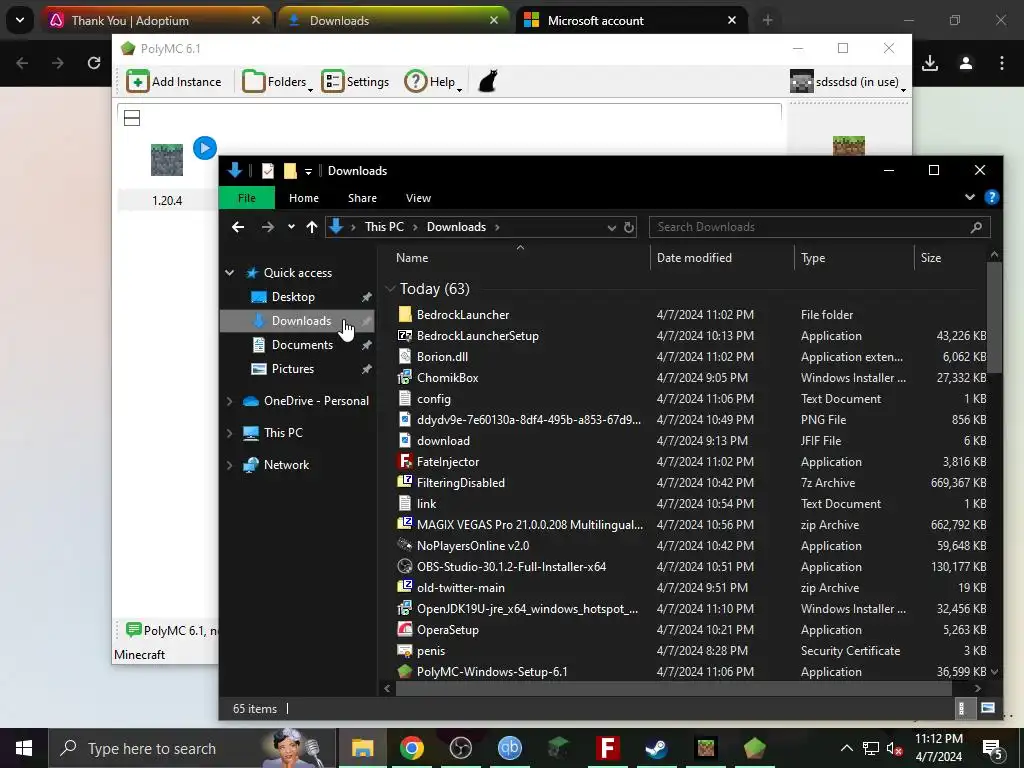Open the address bar history dropdown

pyautogui.click(x=611, y=227)
